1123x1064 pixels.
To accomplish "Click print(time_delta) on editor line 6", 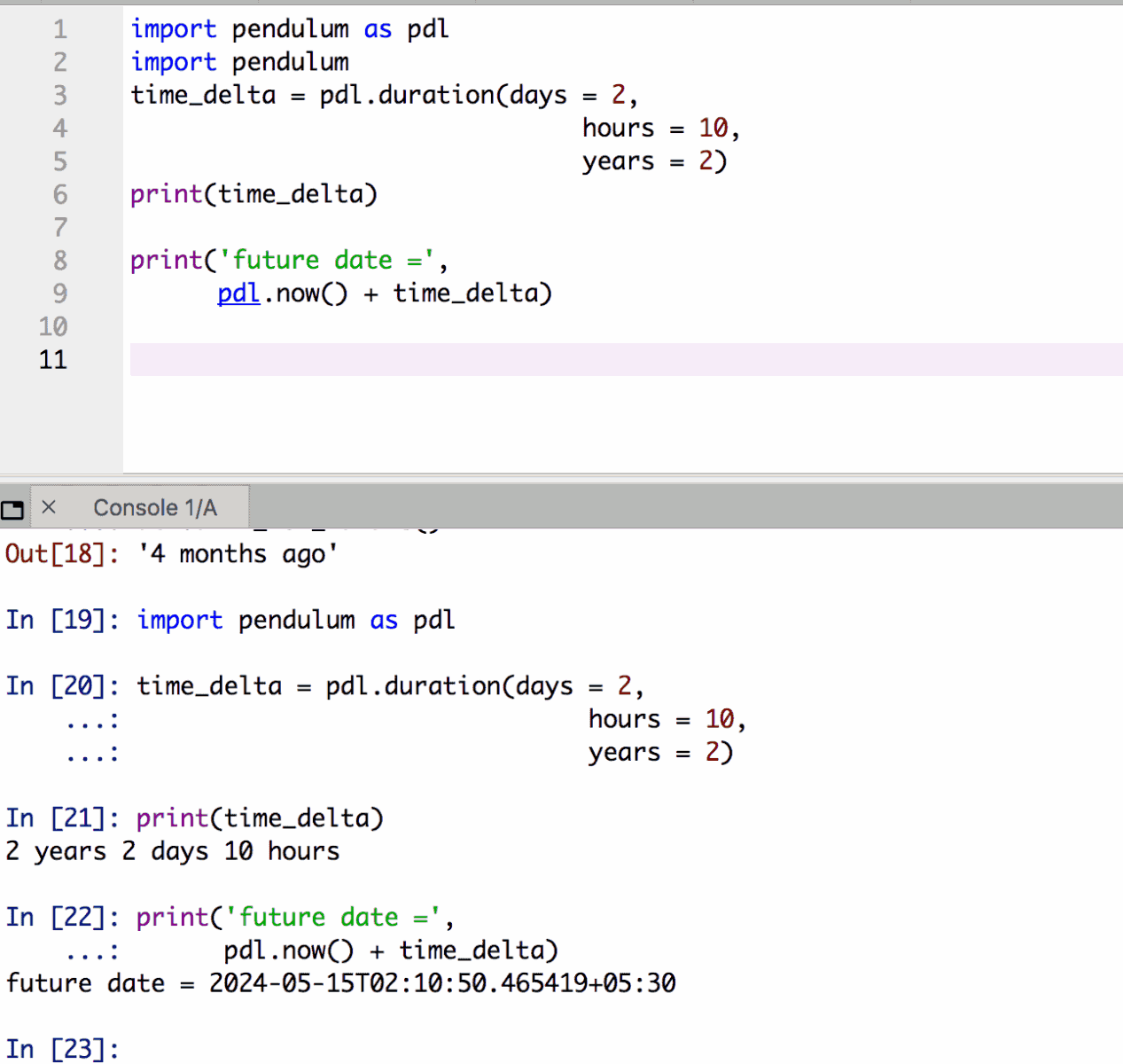I will [253, 194].
